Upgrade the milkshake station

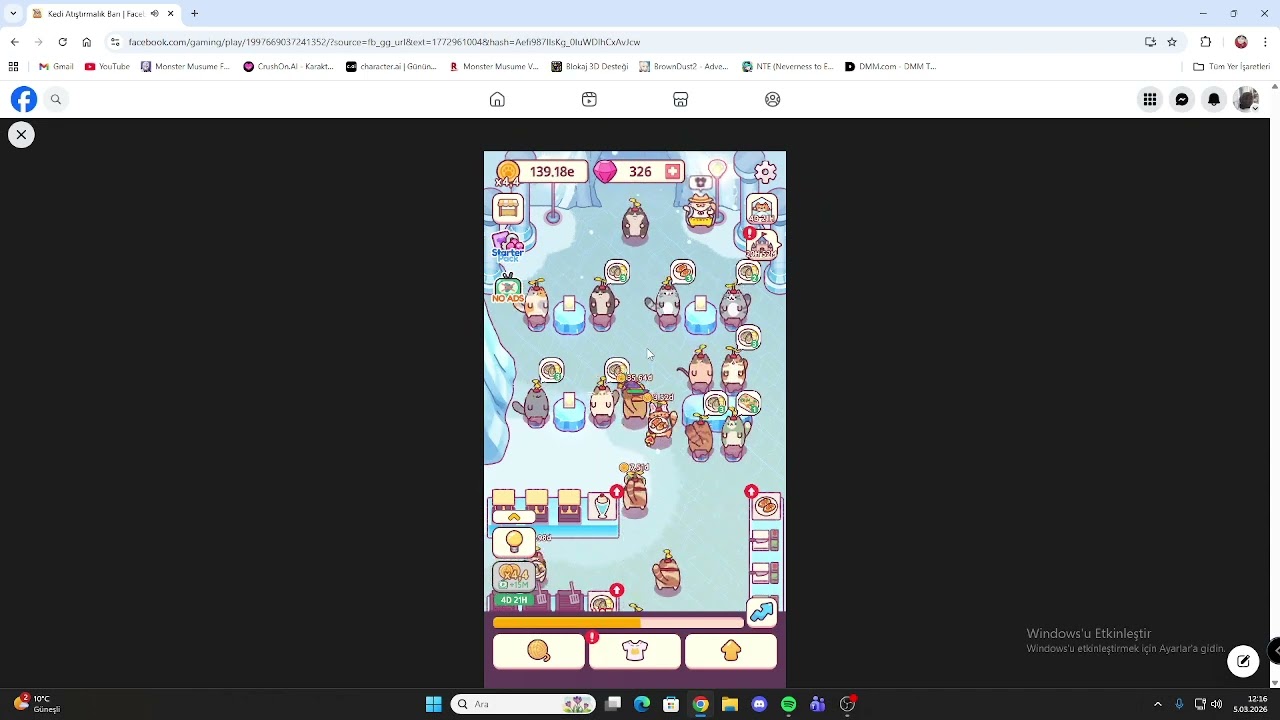click(602, 507)
